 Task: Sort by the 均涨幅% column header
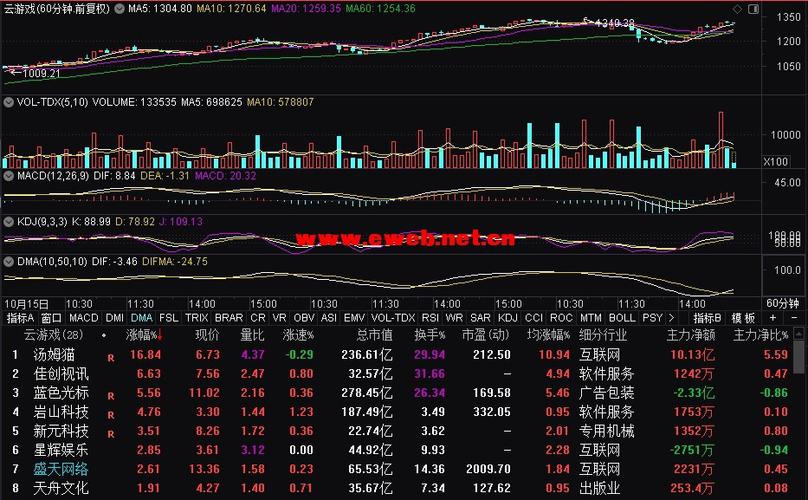click(x=548, y=335)
